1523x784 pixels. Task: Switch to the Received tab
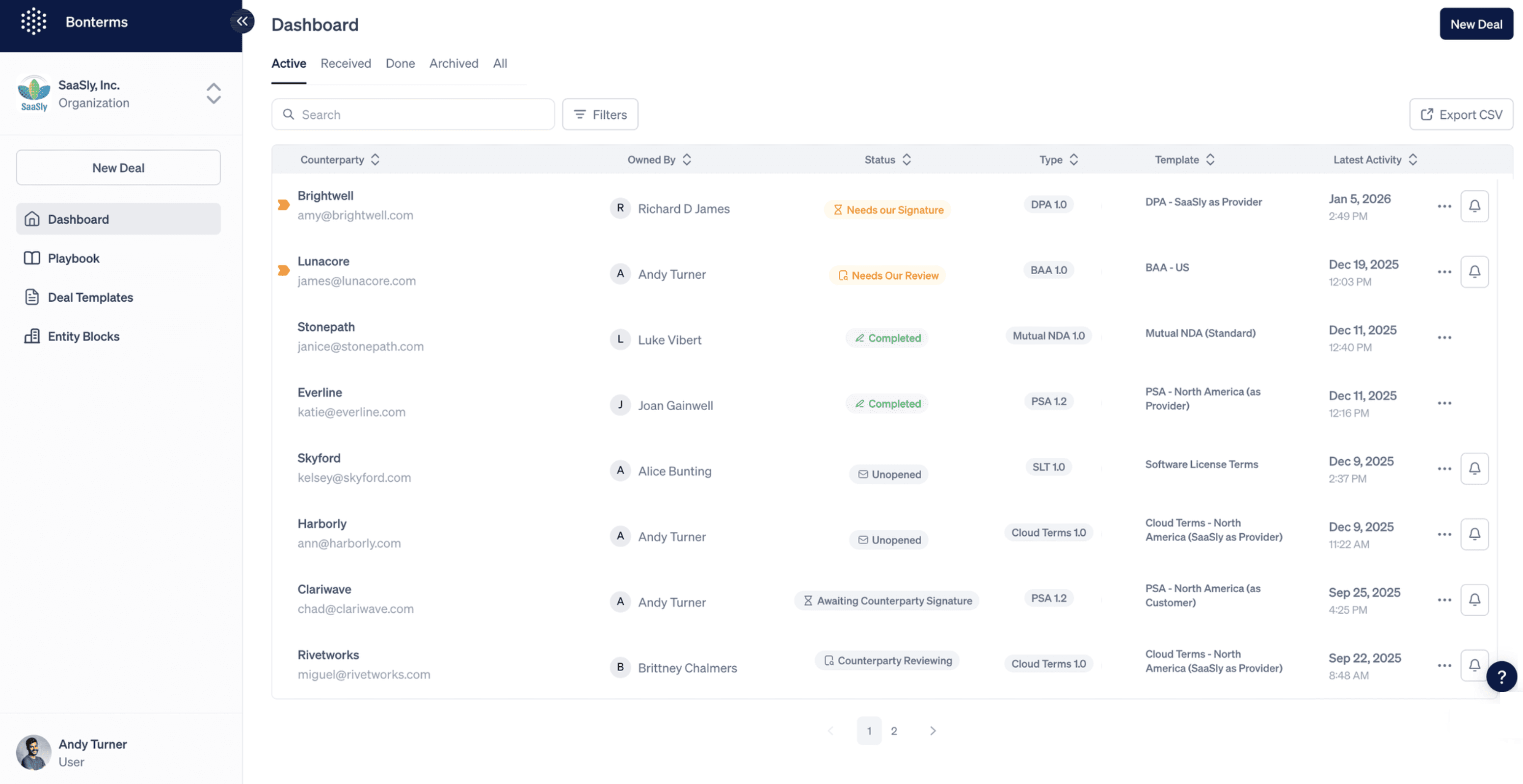[345, 63]
